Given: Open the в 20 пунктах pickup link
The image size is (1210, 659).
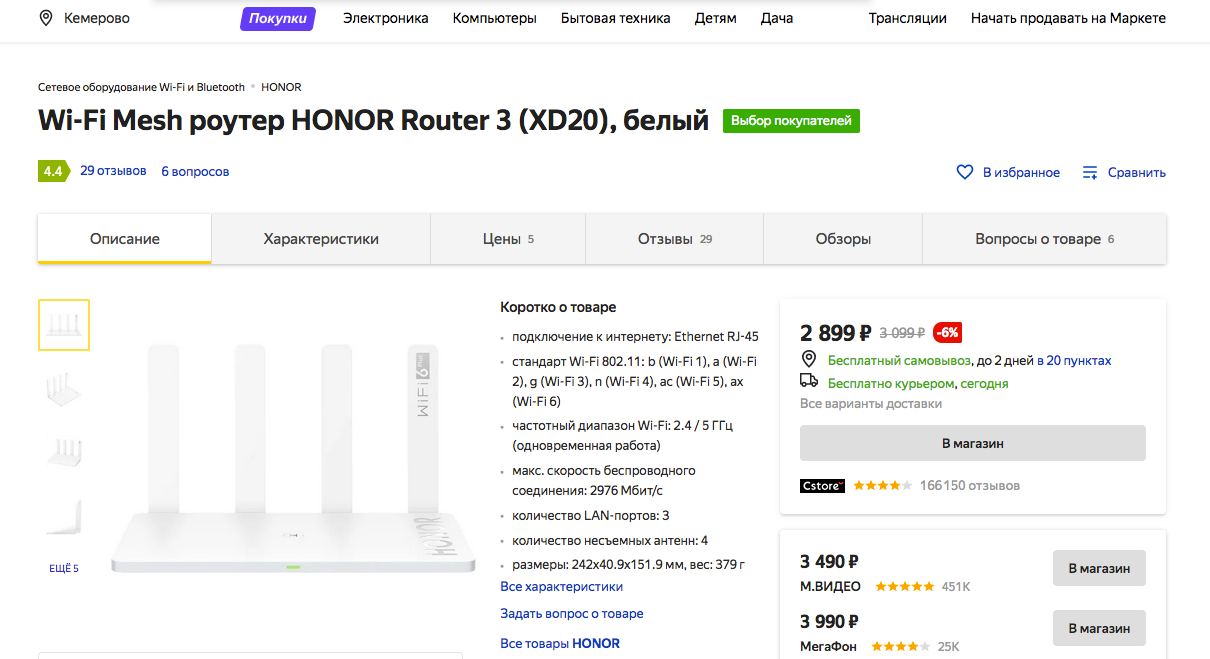Looking at the screenshot, I should click(1074, 360).
